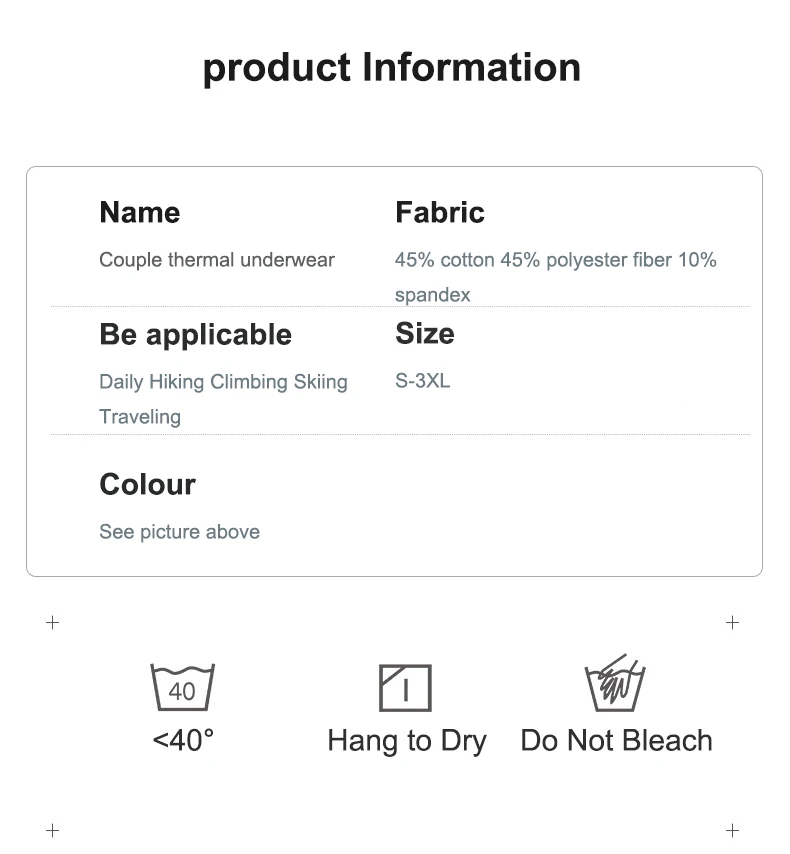Screen dimensions: 790x854
Task: Select the 'Name' heading
Action: [x=139, y=212]
